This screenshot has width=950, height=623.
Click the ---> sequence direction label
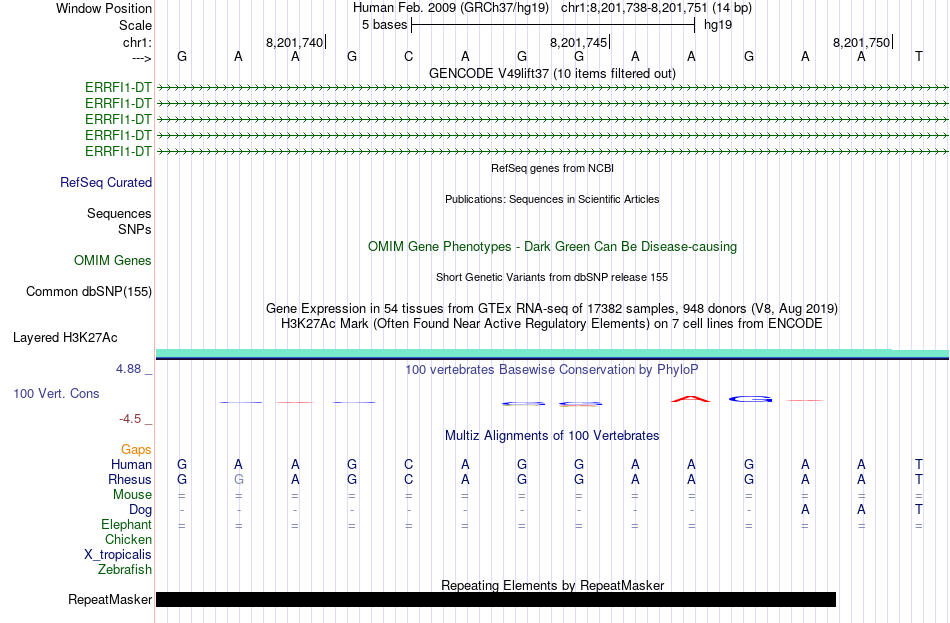[141, 58]
